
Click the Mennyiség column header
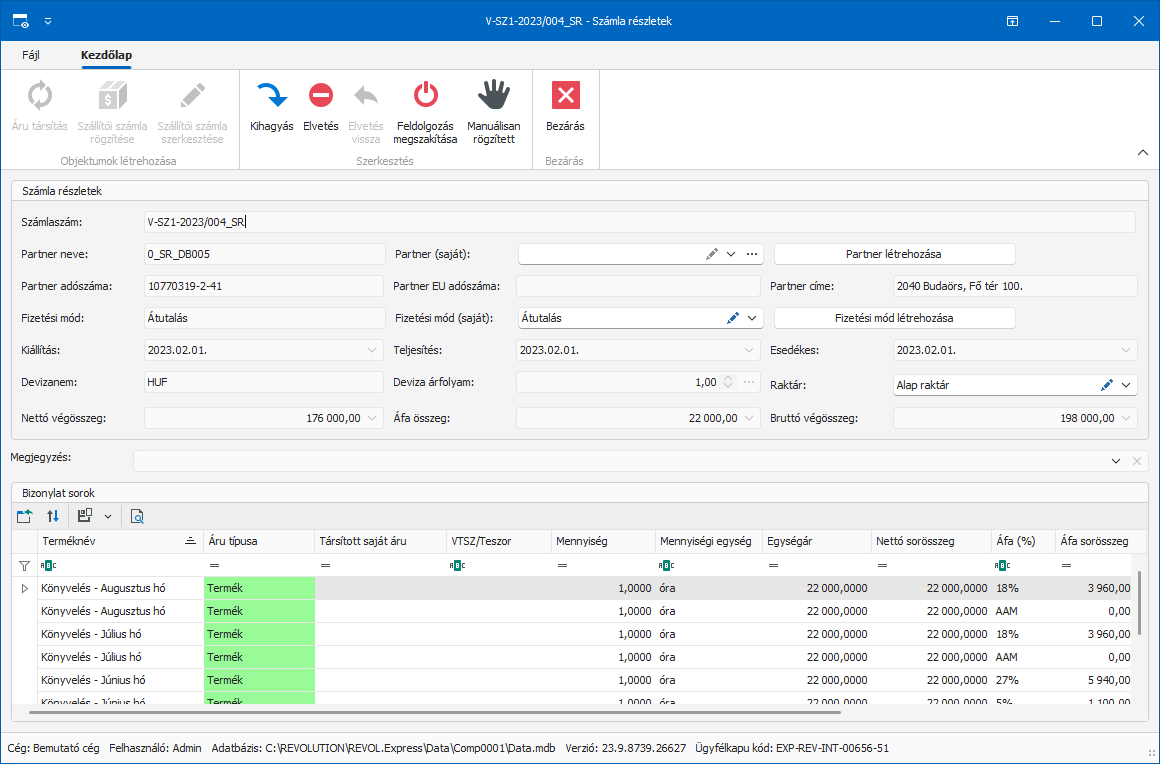pyautogui.click(x=603, y=541)
